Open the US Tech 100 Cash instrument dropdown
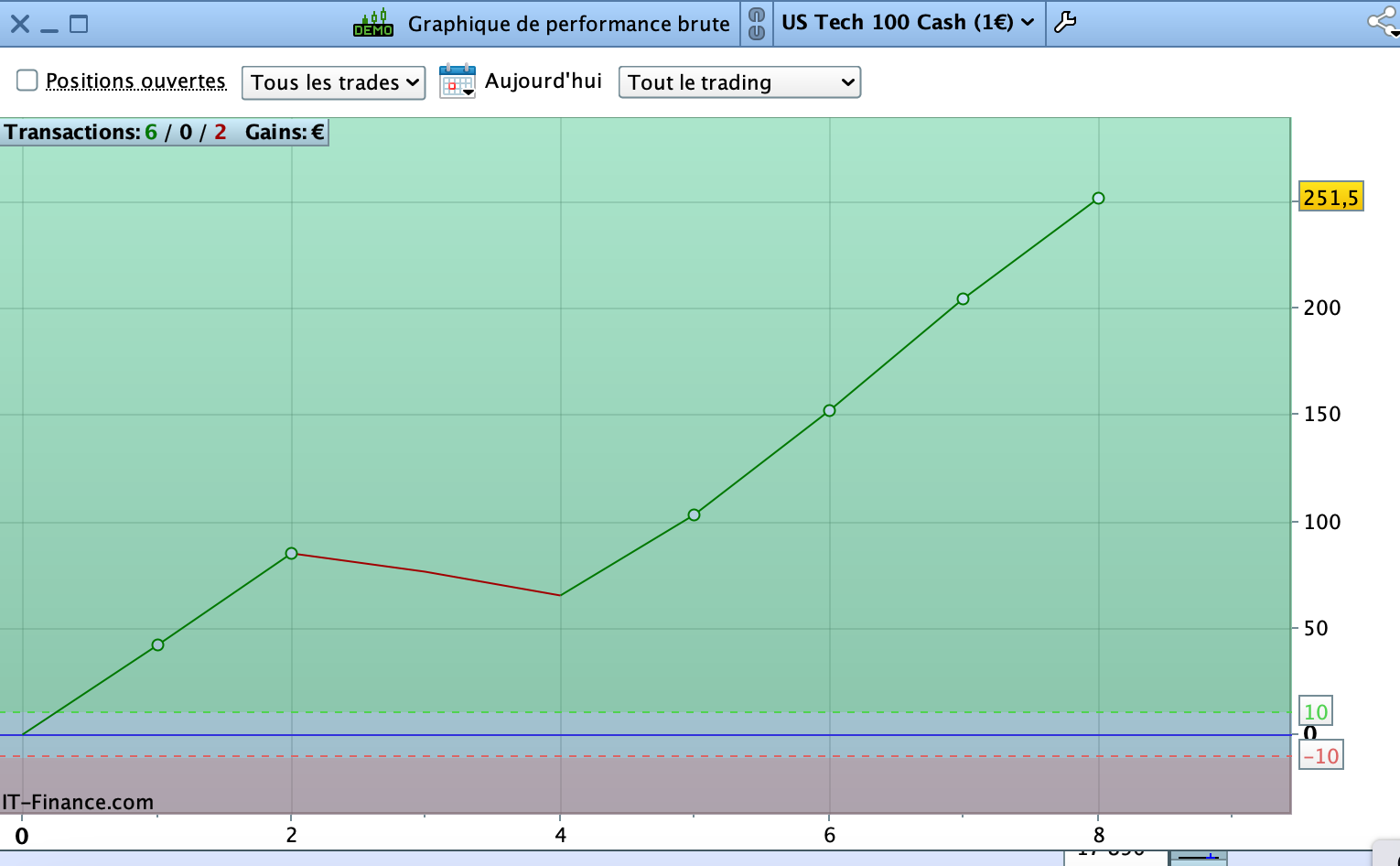 tap(908, 22)
